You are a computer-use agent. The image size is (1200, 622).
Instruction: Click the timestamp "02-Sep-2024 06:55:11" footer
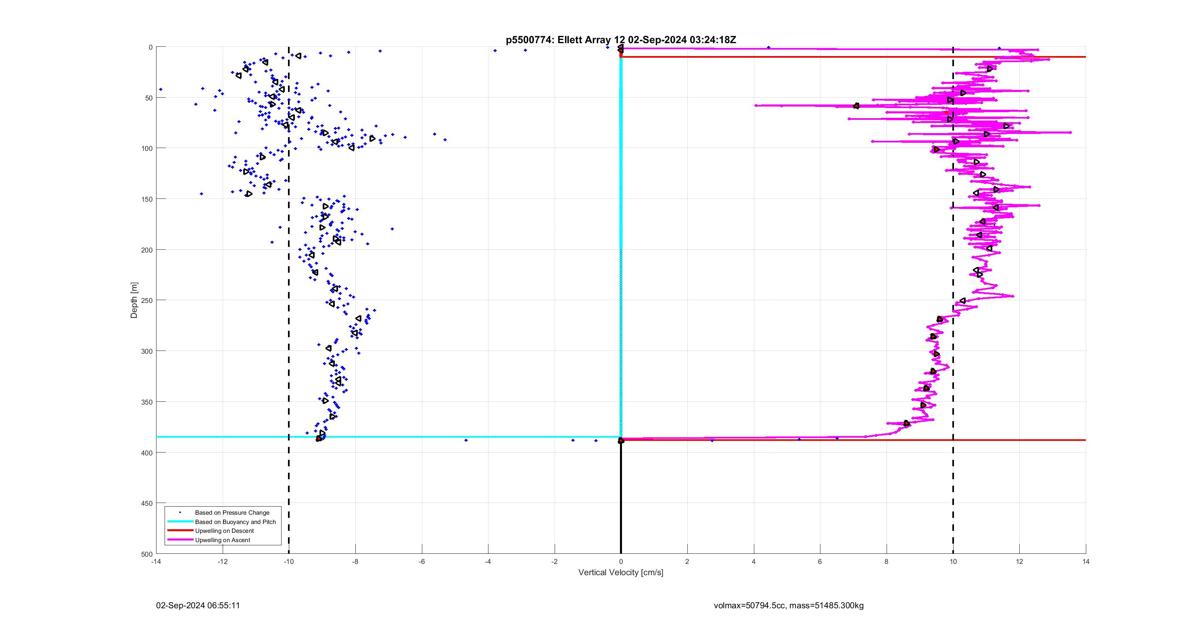(x=198, y=606)
